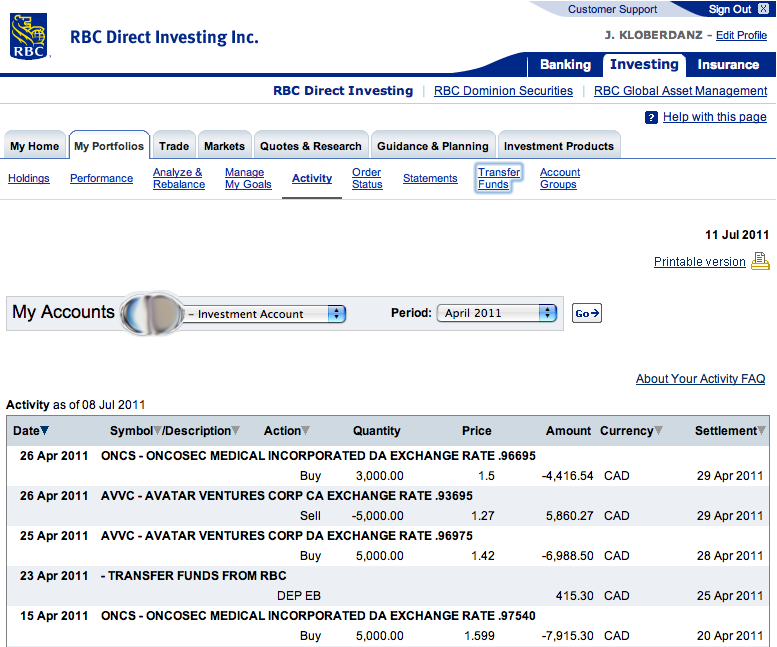Click the Customer Support link
The image size is (777, 647).
(x=612, y=9)
